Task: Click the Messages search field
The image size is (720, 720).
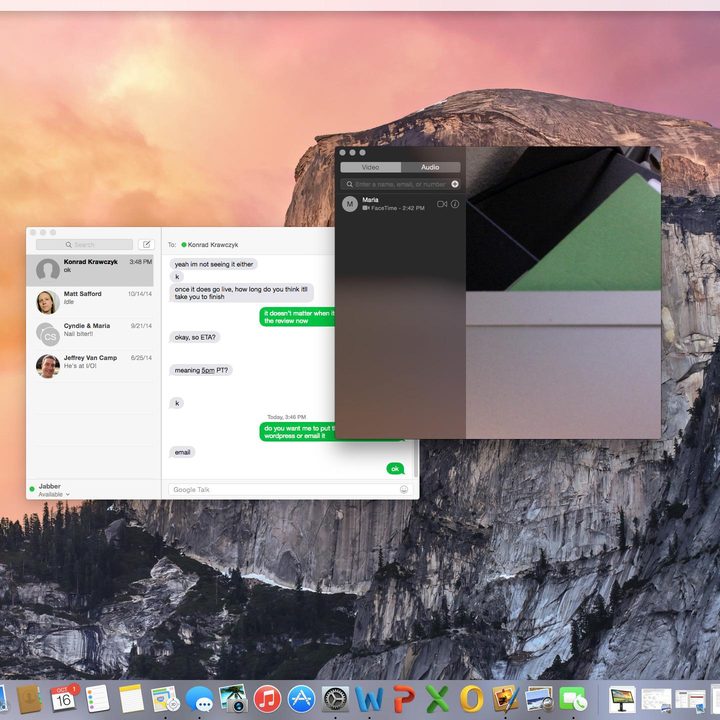Action: click(84, 244)
